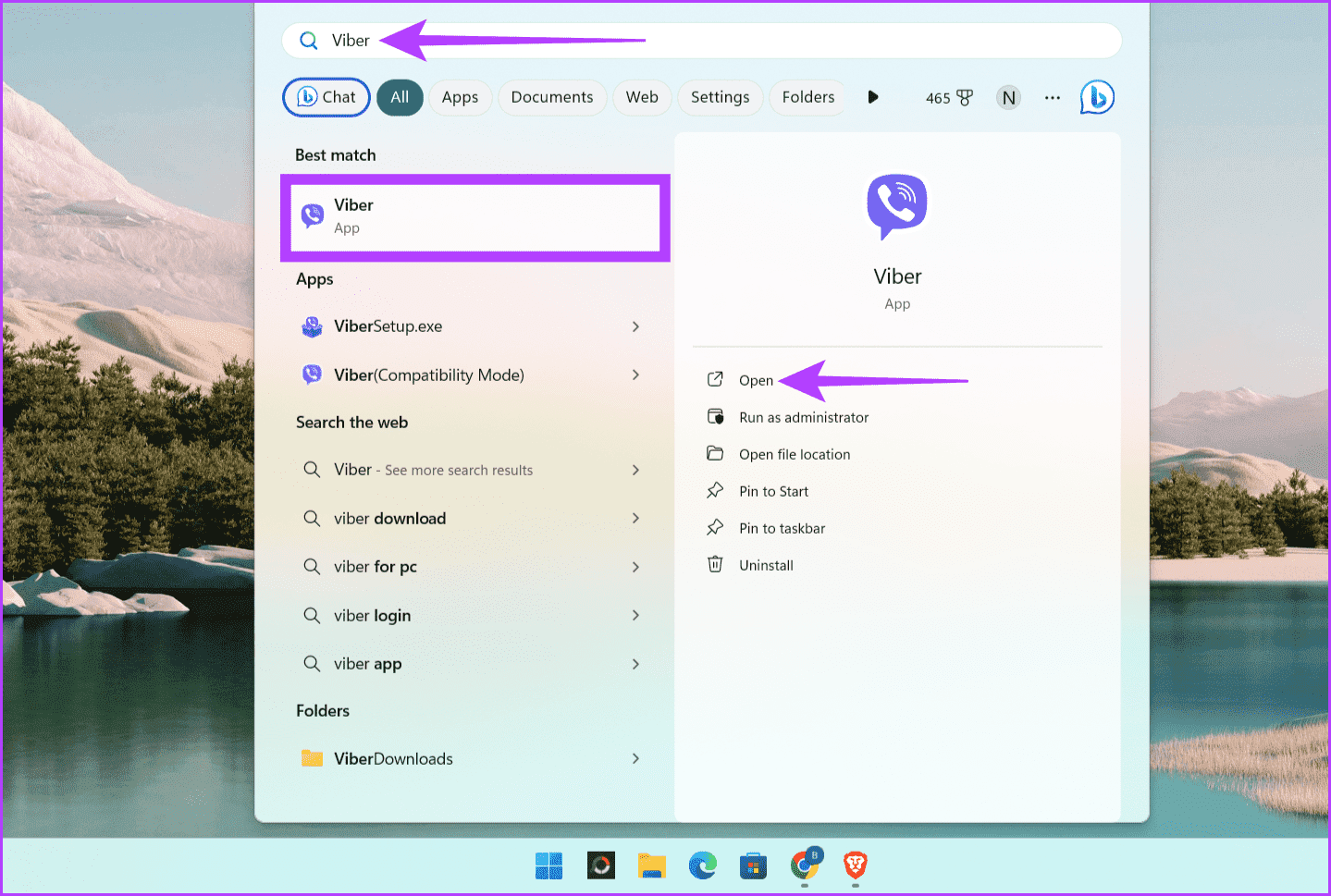
Task: Open the N account avatar
Action: coord(1008,97)
